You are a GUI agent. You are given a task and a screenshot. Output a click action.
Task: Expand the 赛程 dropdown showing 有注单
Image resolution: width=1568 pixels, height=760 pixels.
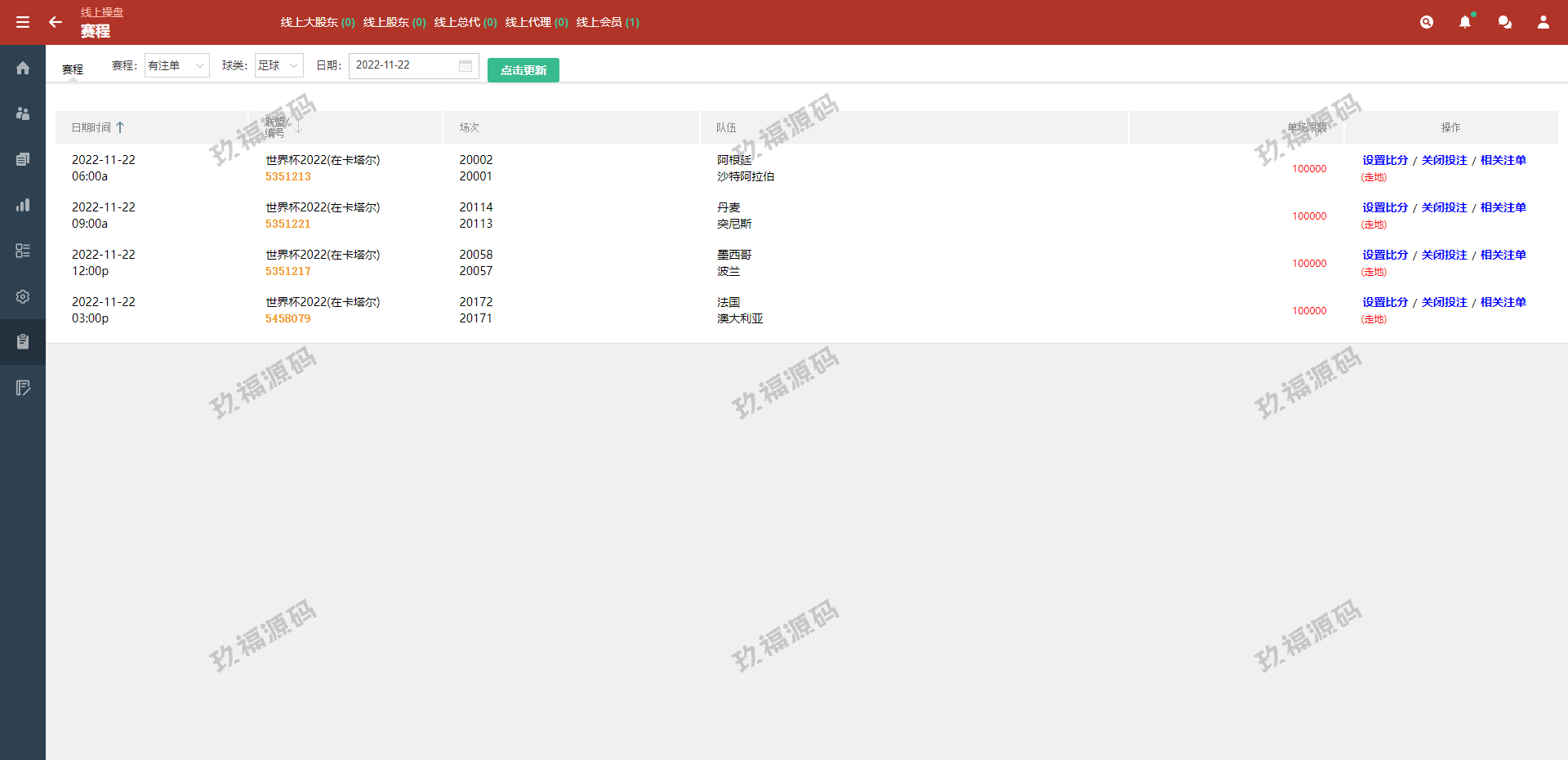[x=176, y=65]
